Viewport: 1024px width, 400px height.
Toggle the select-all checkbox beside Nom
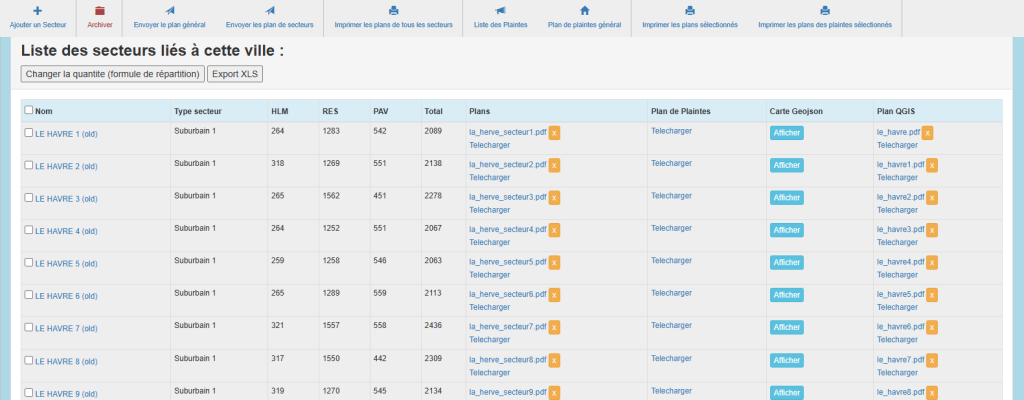point(29,110)
